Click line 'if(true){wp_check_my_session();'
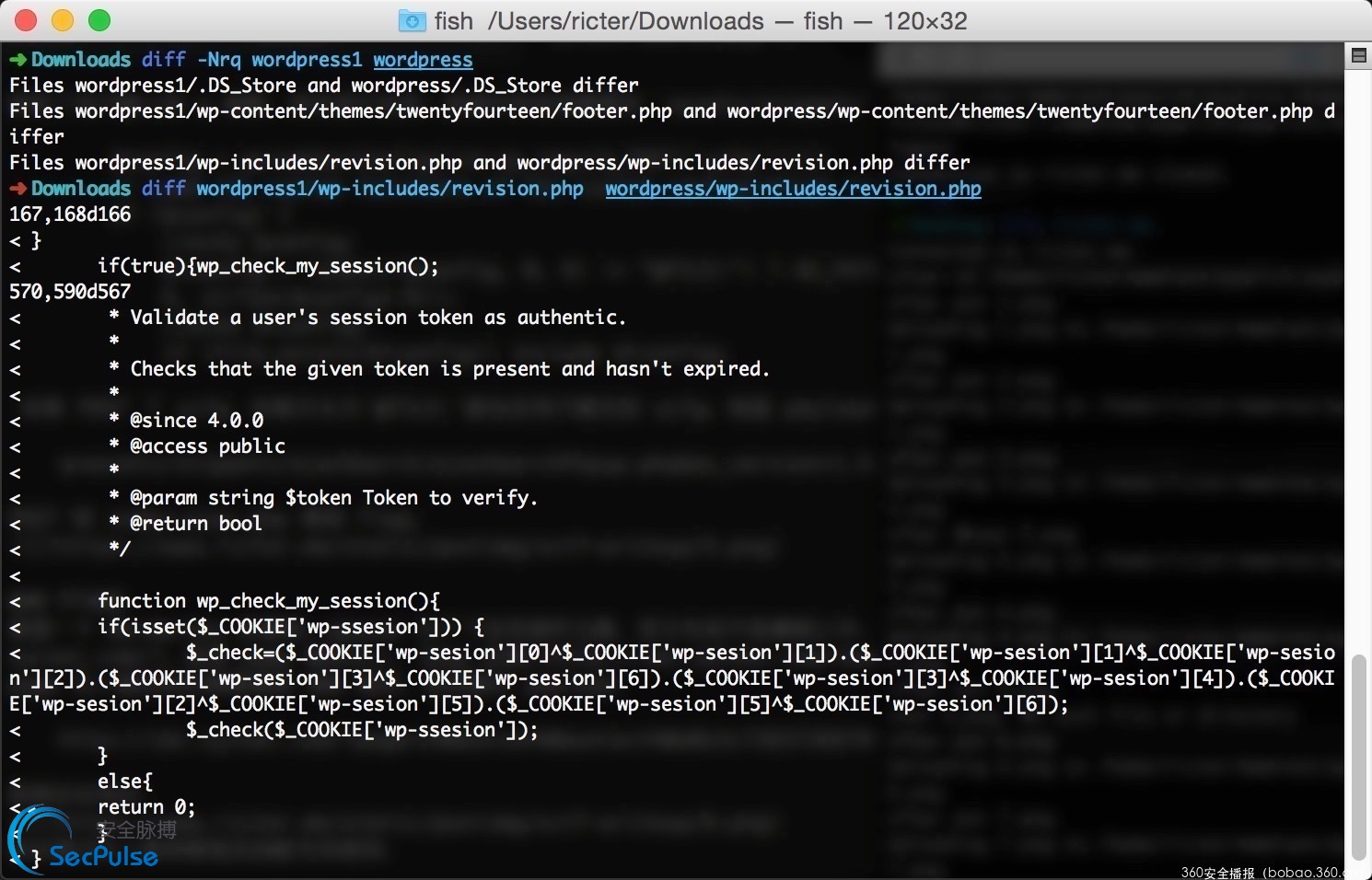 tap(268, 266)
